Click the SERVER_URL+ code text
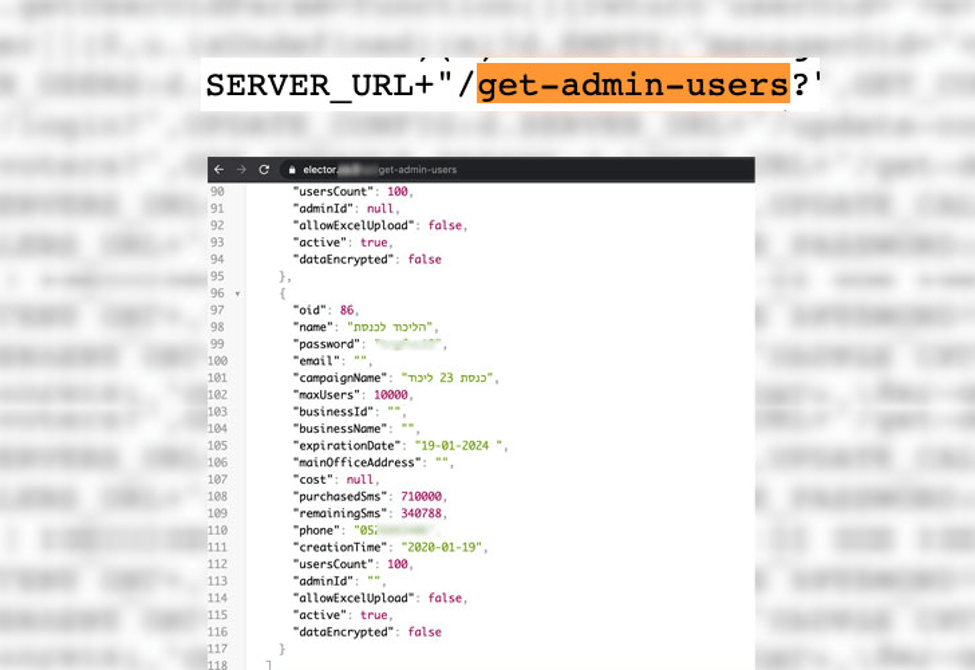This screenshot has height=670, width=975. click(320, 86)
